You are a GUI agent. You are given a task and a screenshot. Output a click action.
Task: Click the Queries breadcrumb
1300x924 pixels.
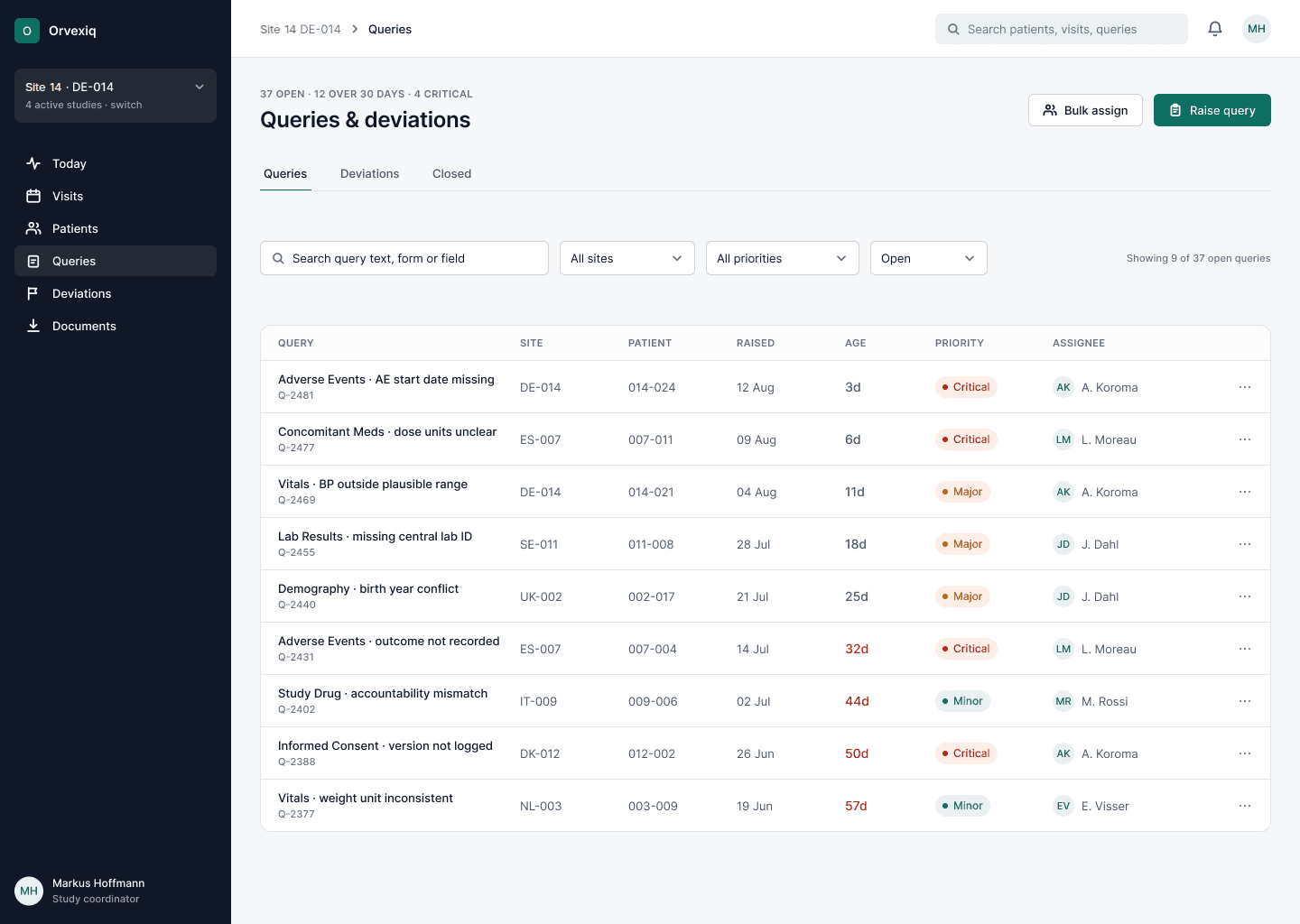click(390, 29)
